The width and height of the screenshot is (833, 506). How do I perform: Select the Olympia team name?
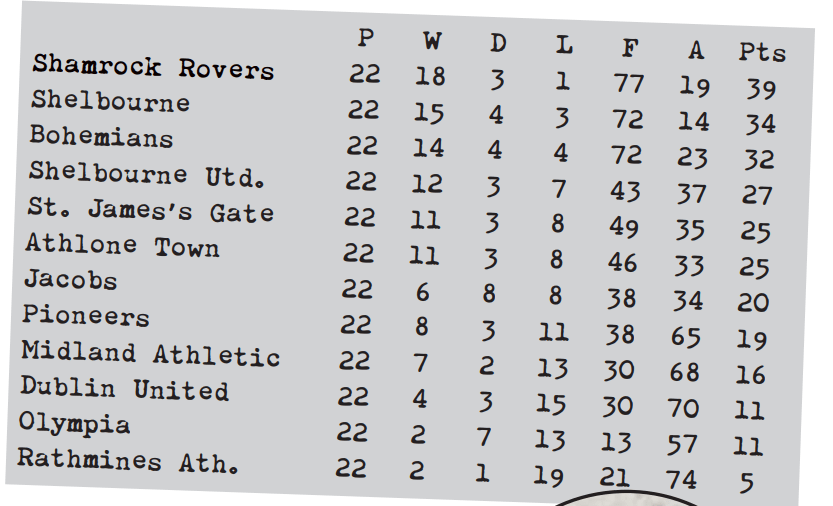tap(75, 424)
